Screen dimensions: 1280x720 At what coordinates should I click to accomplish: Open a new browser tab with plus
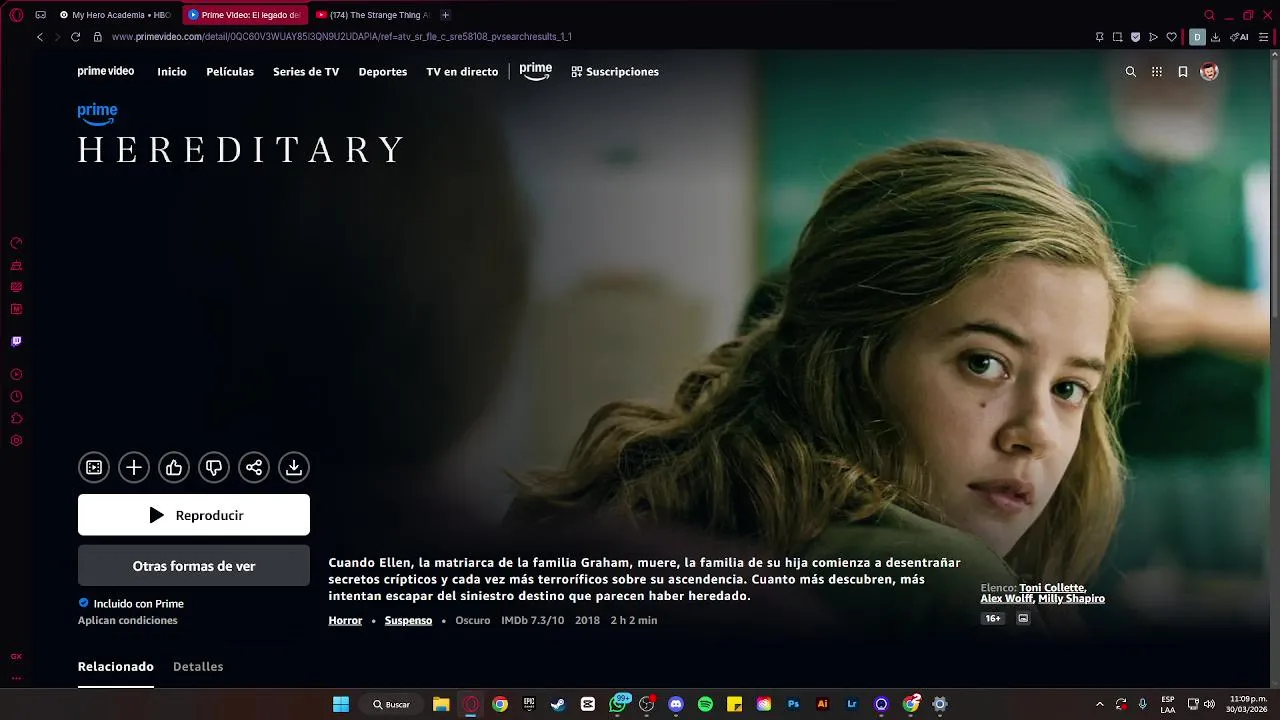pos(446,15)
